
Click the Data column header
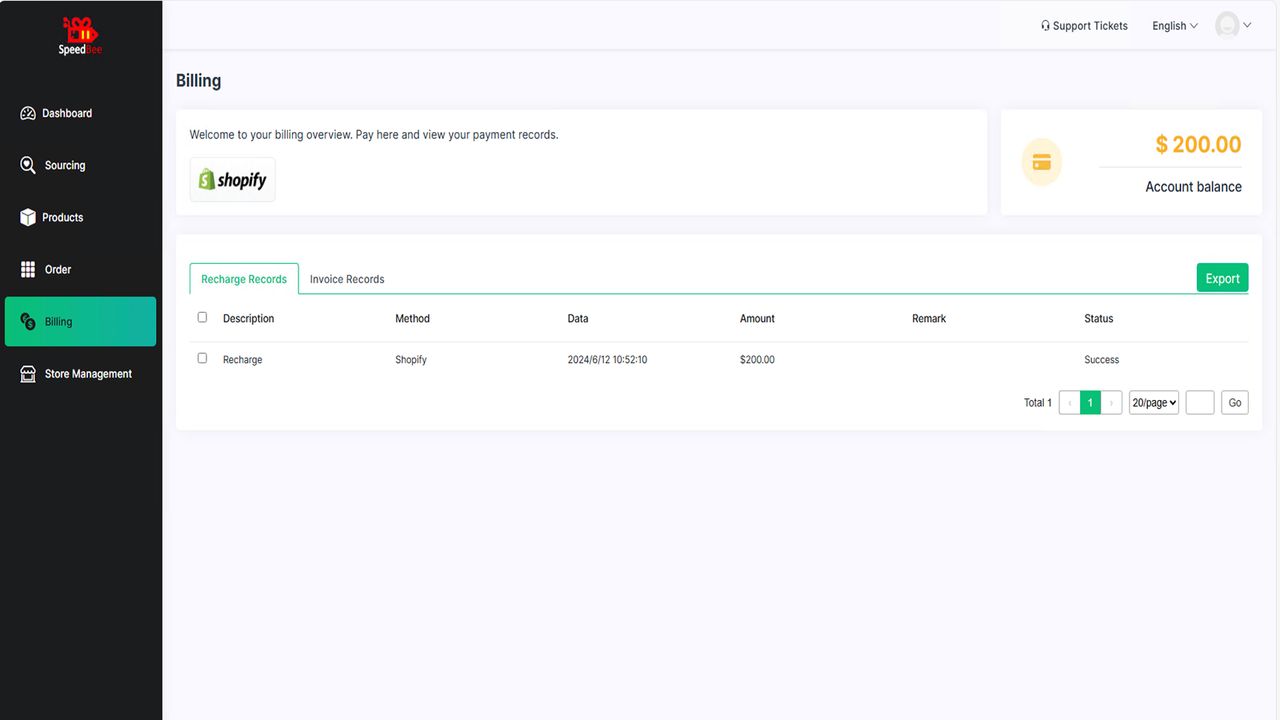coord(578,318)
